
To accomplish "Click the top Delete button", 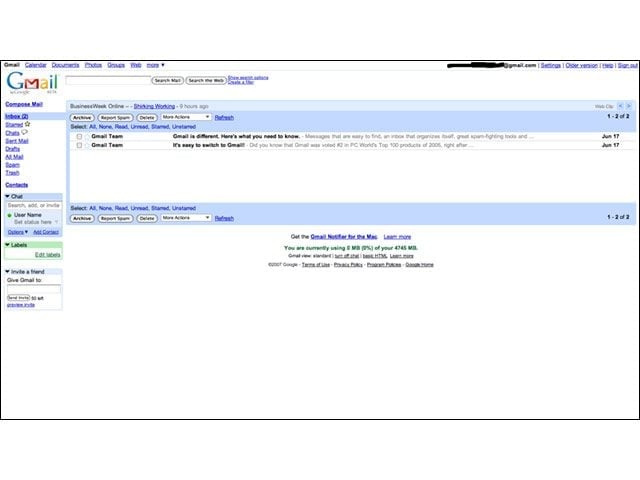I will (147, 118).
